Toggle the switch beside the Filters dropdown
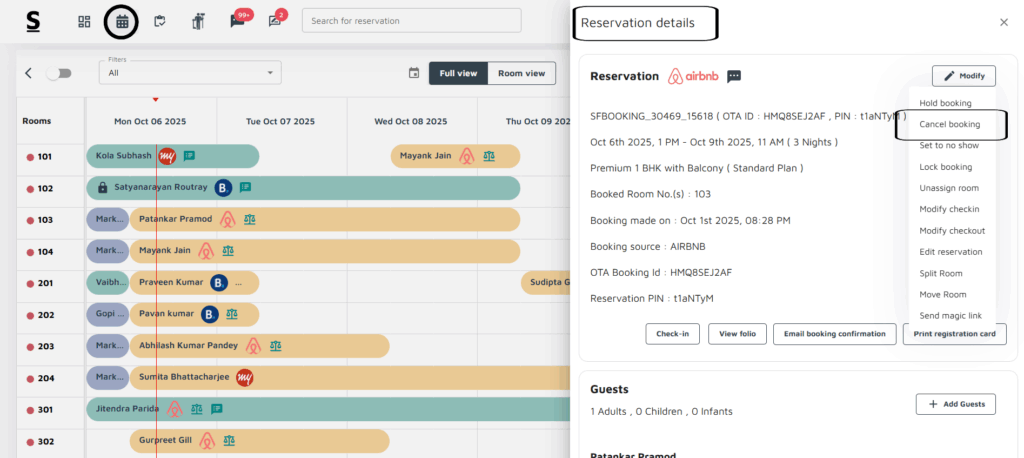1024x458 pixels. click(x=59, y=73)
